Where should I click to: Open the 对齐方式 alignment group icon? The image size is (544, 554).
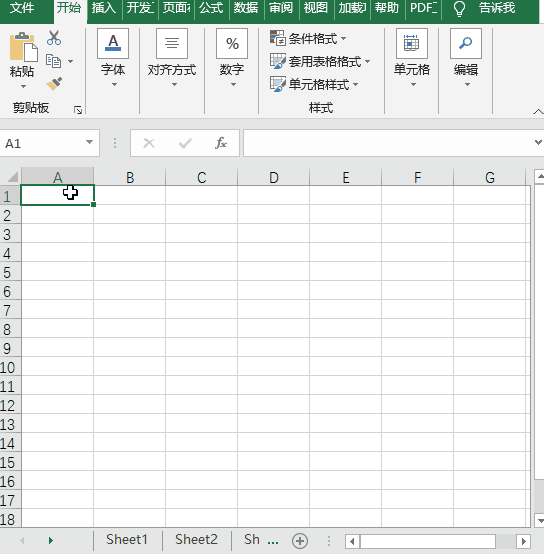click(x=172, y=43)
